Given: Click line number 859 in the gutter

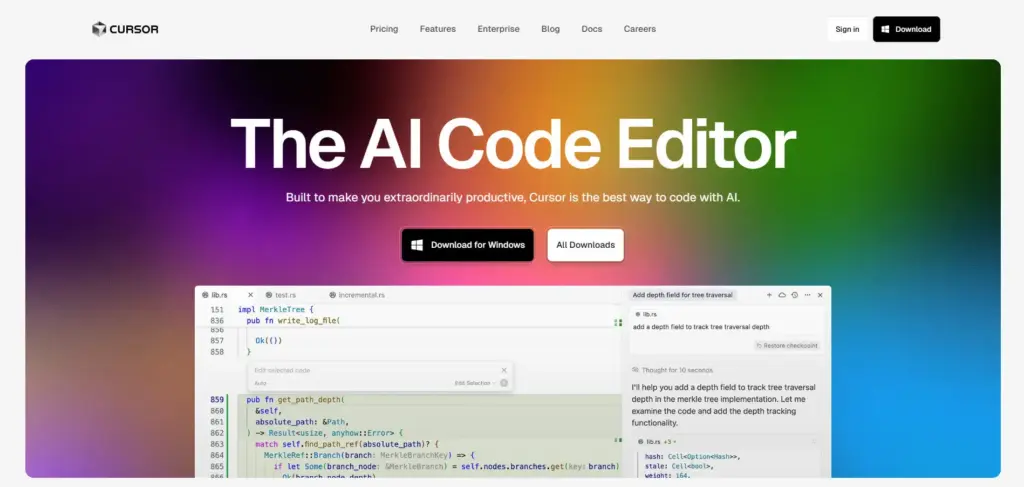Looking at the screenshot, I should coord(217,400).
